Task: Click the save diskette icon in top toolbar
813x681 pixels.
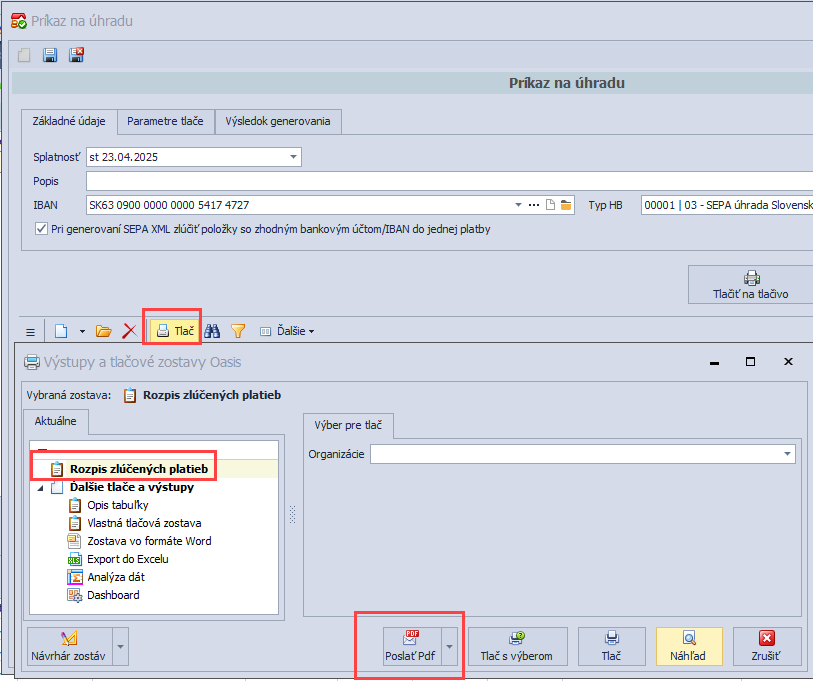Action: click(x=50, y=56)
